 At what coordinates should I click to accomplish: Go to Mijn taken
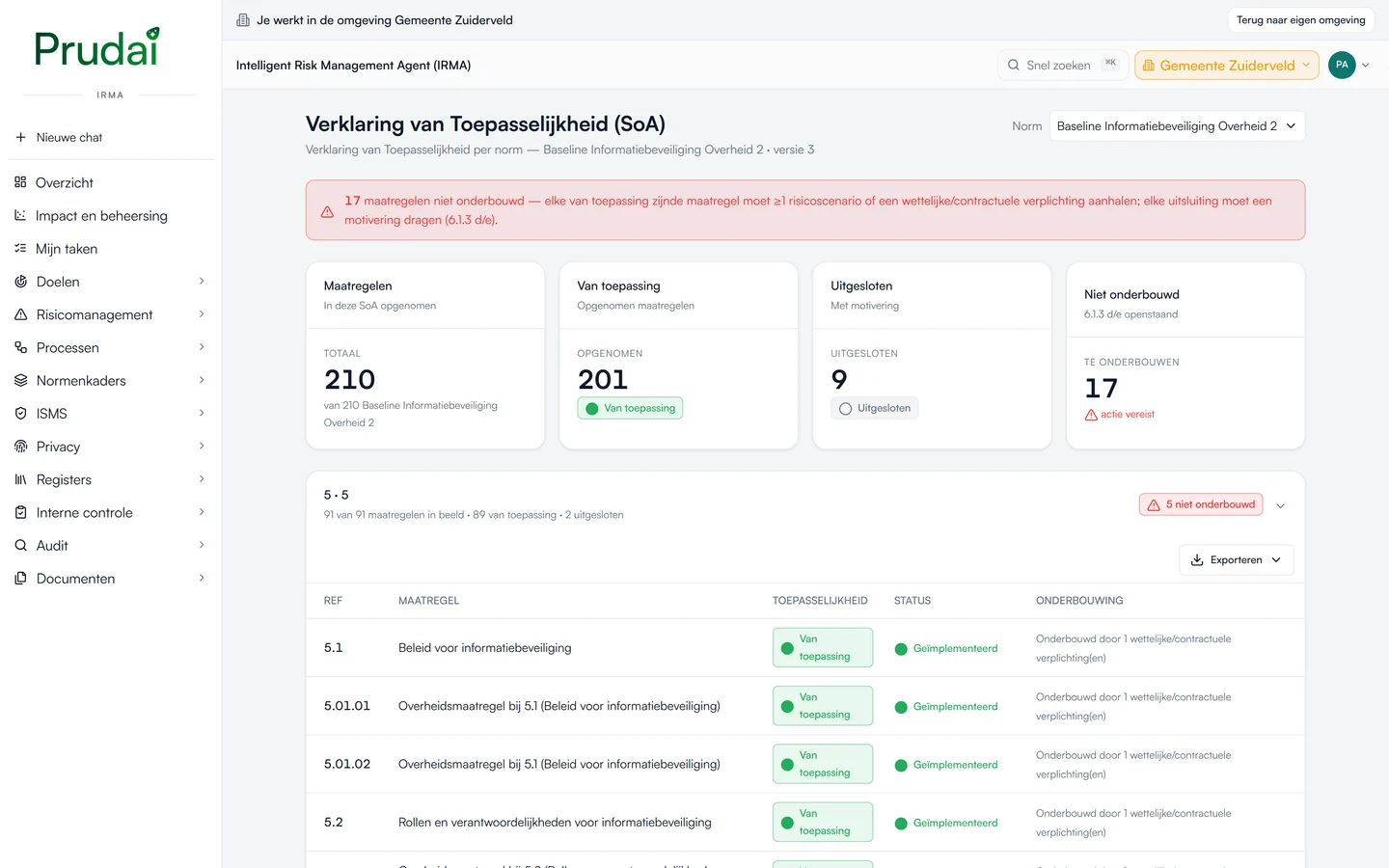click(x=110, y=248)
